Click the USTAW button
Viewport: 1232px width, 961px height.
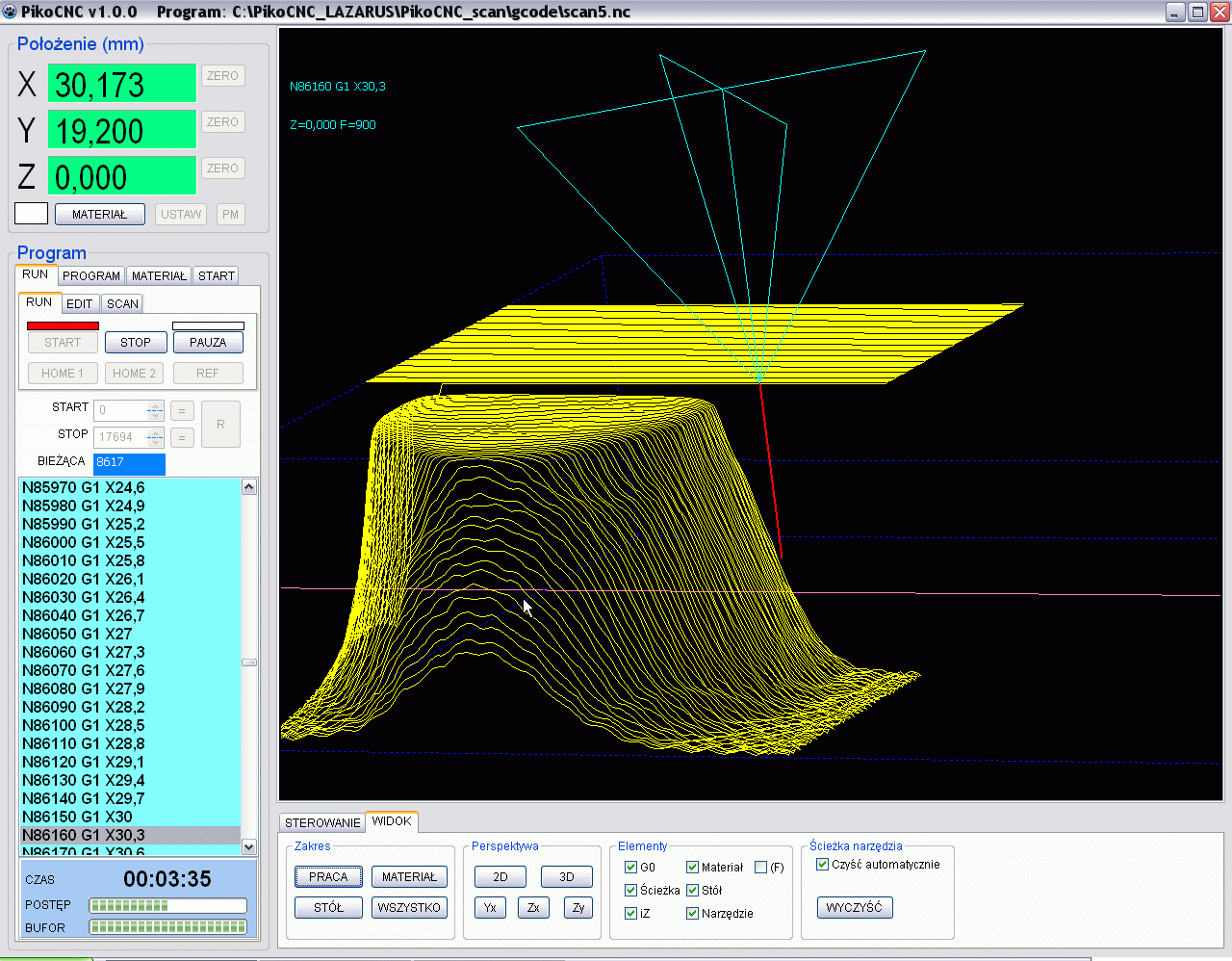[181, 215]
